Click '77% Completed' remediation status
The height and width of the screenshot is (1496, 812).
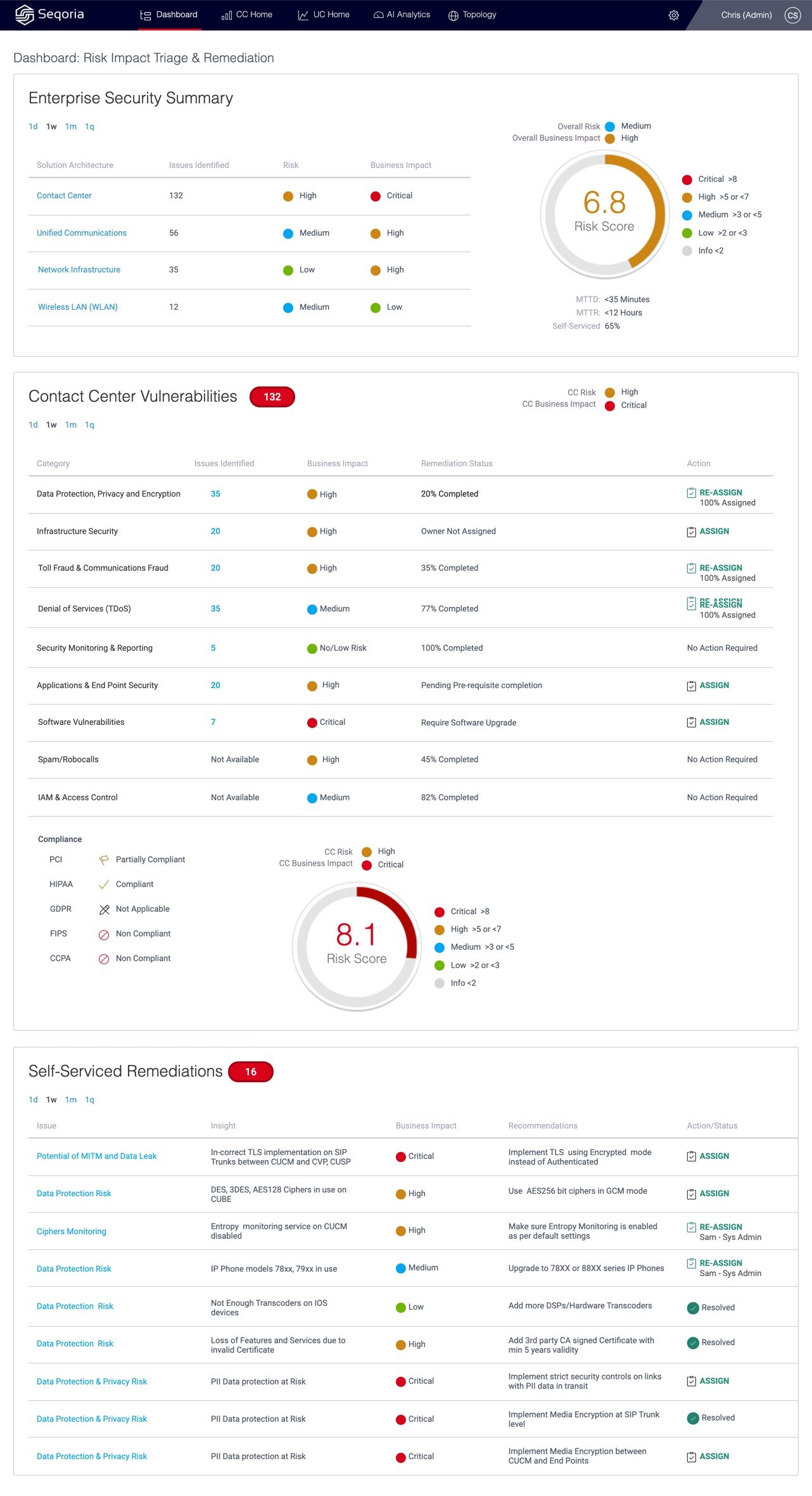point(450,609)
